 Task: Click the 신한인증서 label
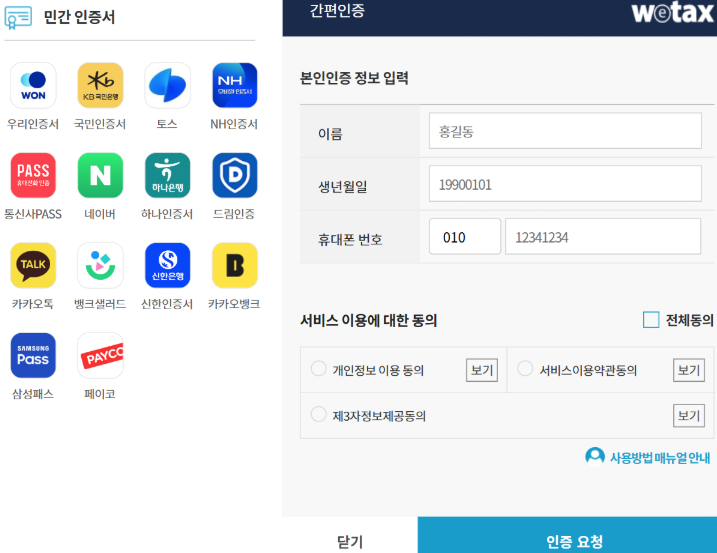[167, 304]
